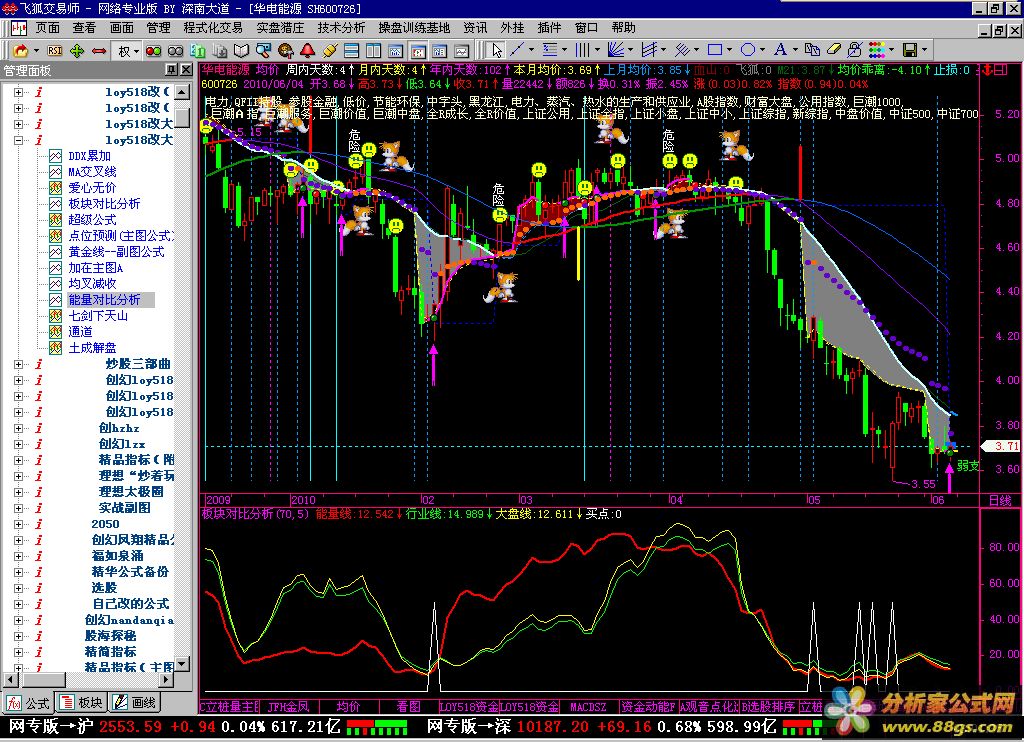Click the lion head toolbar icon
The image size is (1024, 742).
click(285, 50)
